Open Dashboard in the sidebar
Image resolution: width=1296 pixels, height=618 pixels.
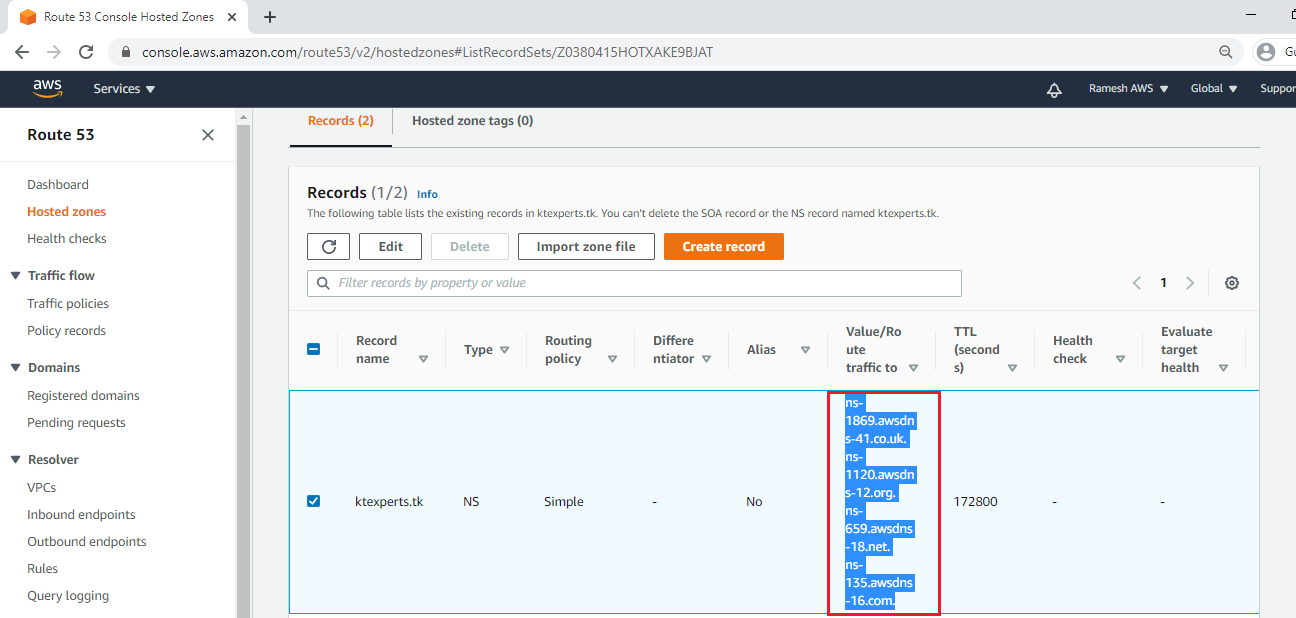pyautogui.click(x=58, y=185)
